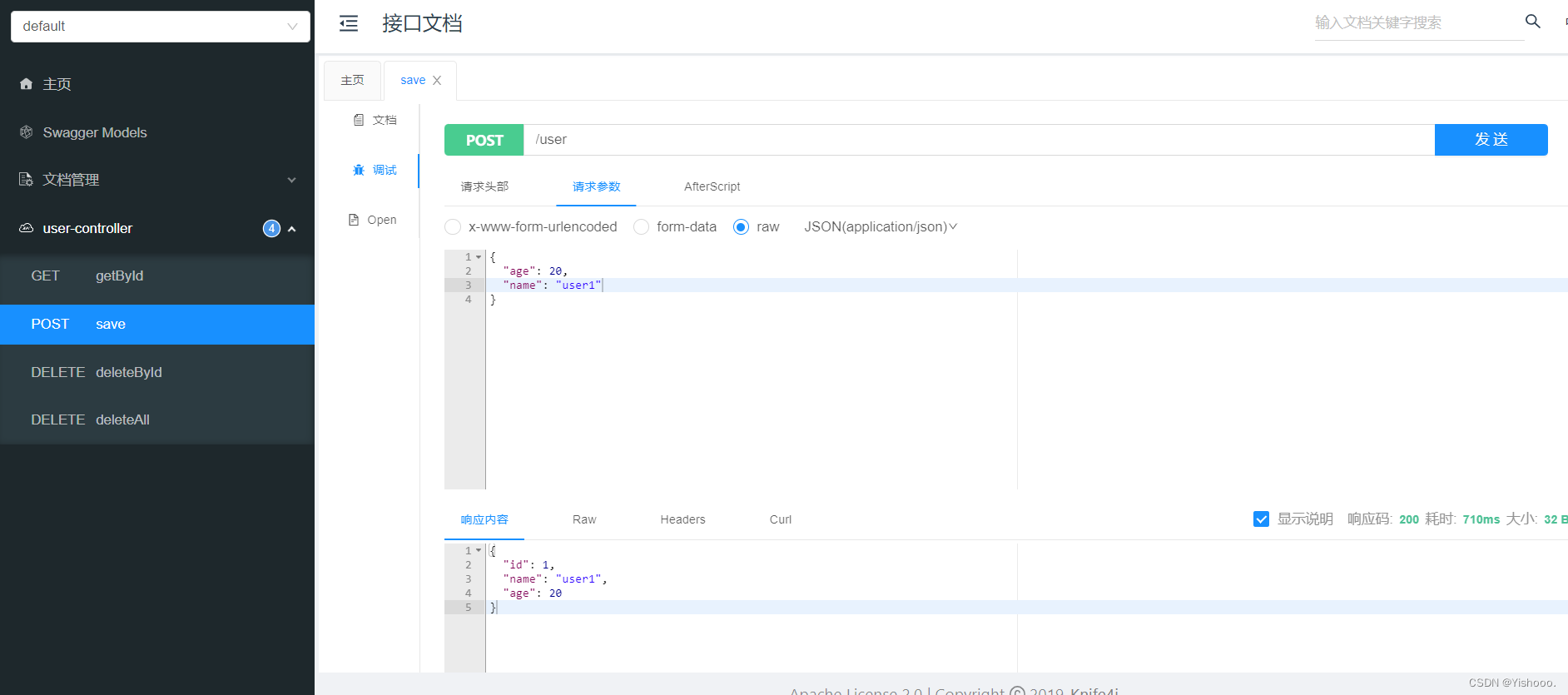Click the 发送 send button
Viewport: 1568px width, 695px height.
[1491, 140]
